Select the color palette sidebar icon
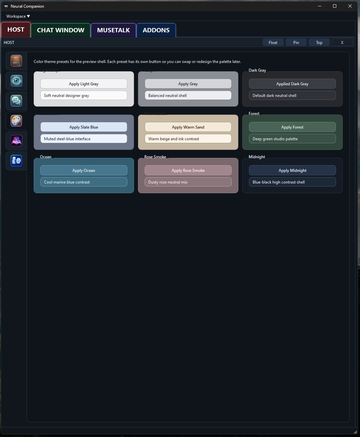 (16, 121)
